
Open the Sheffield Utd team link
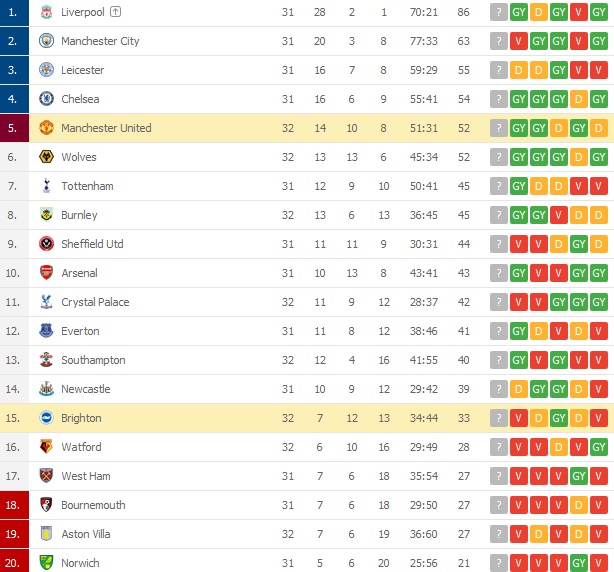pyautogui.click(x=92, y=244)
